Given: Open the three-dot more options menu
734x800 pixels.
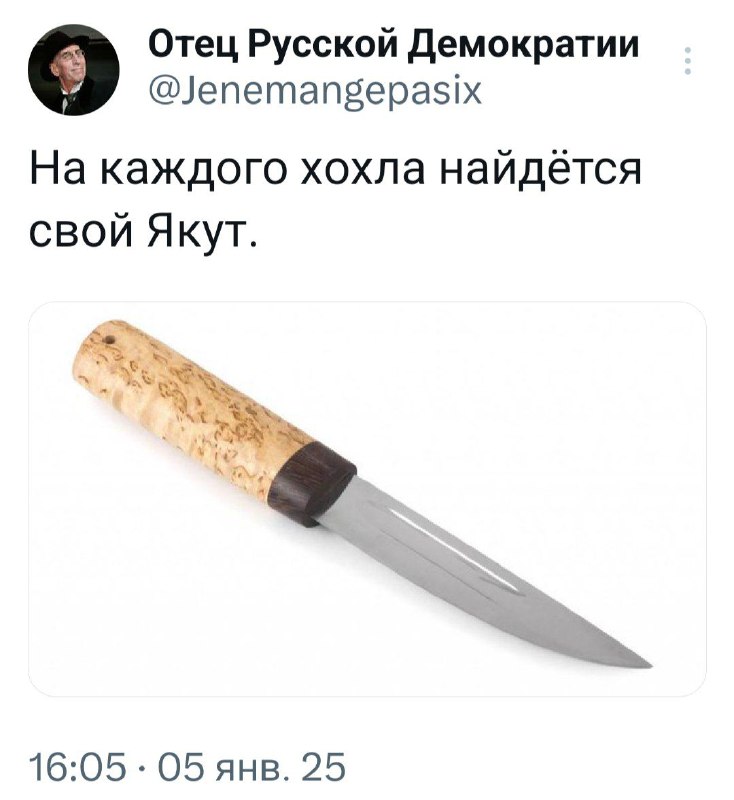Looking at the screenshot, I should [x=687, y=61].
